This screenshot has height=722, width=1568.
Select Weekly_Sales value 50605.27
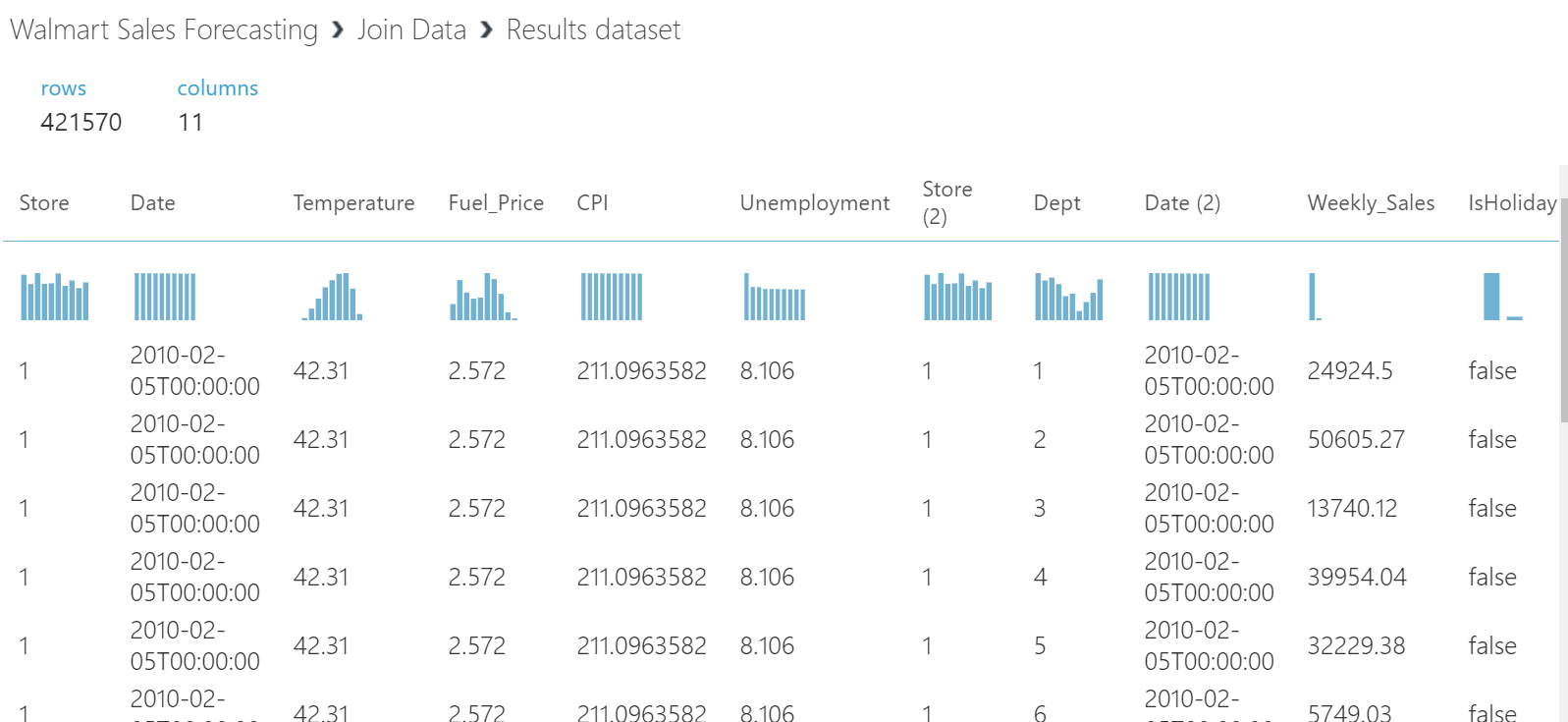point(1356,439)
